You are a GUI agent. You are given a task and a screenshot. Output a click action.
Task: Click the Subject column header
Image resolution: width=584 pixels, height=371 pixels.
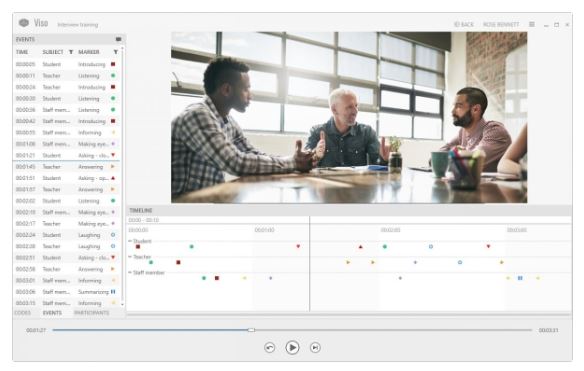click(x=53, y=52)
